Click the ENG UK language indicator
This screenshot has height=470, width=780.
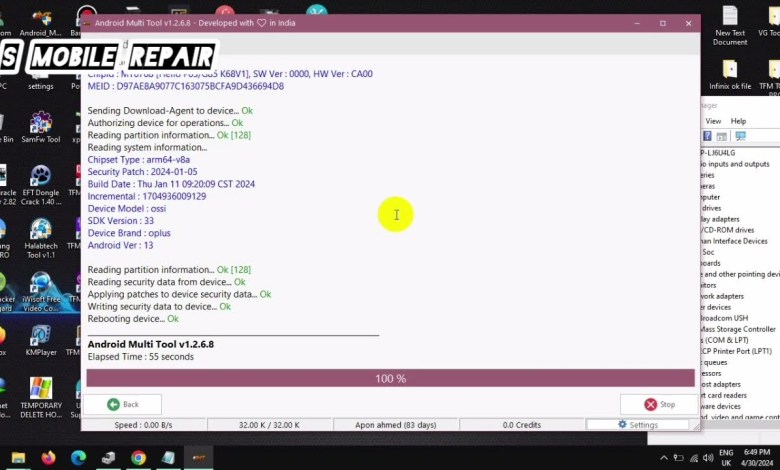(726, 458)
